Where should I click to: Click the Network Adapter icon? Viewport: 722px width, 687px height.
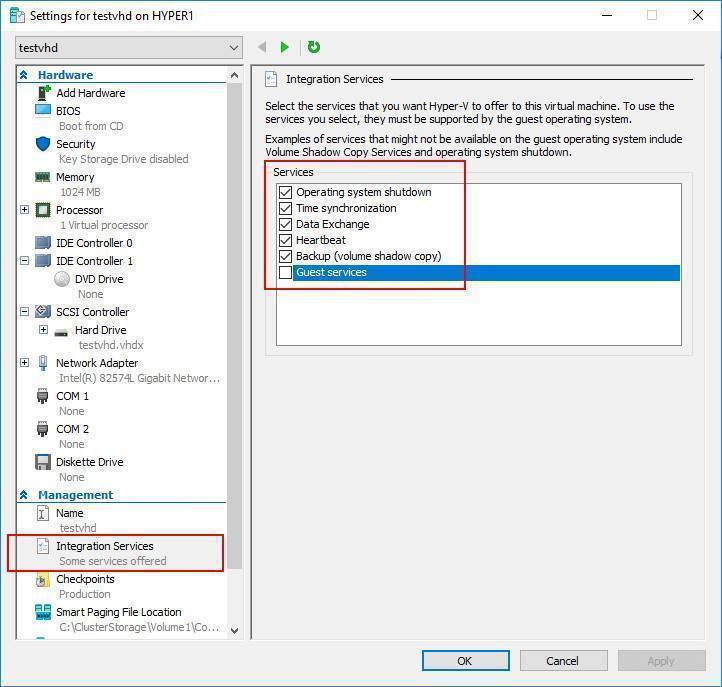coord(43,363)
